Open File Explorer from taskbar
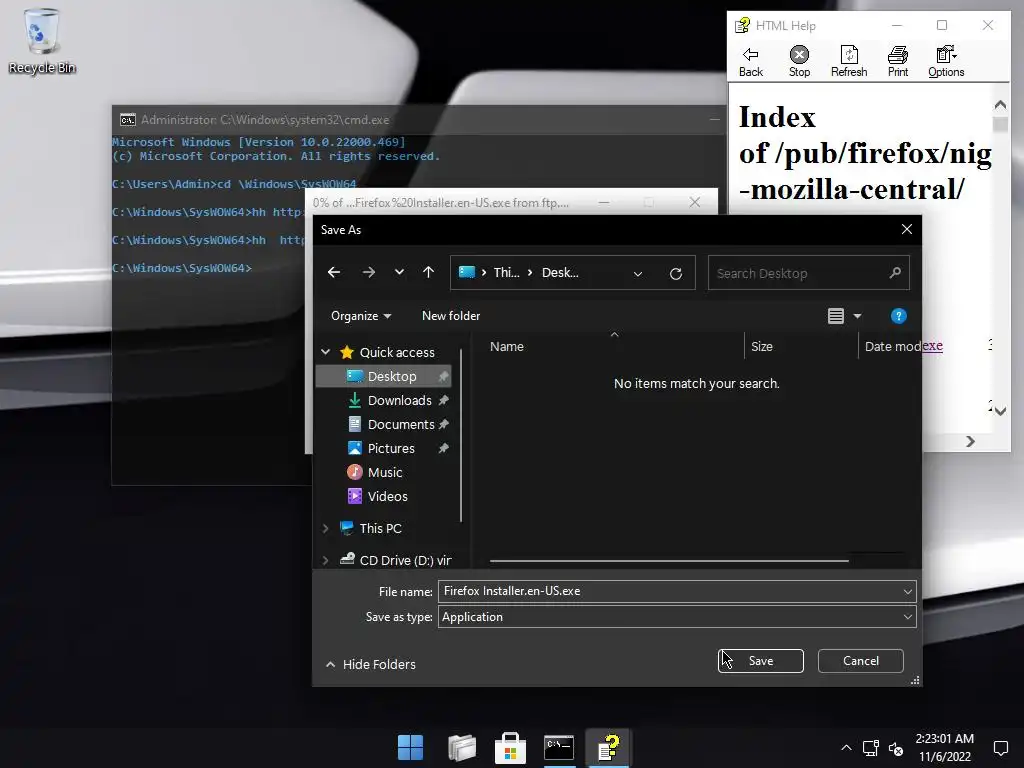 [x=461, y=748]
